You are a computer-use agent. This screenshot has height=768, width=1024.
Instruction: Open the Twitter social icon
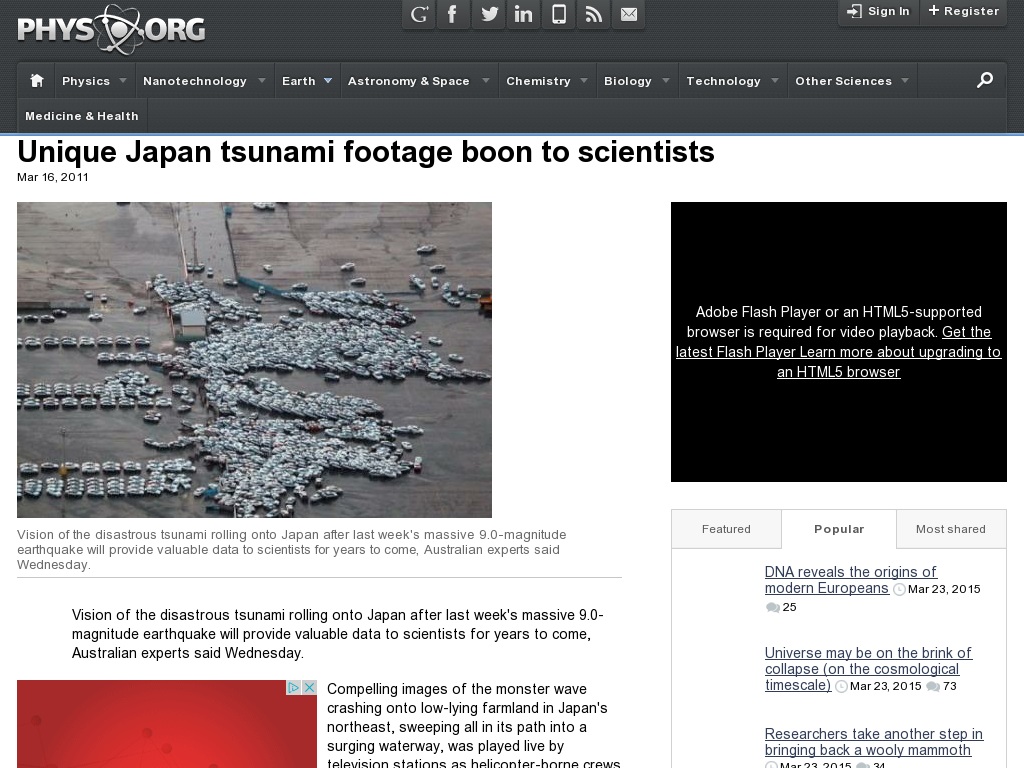click(488, 14)
